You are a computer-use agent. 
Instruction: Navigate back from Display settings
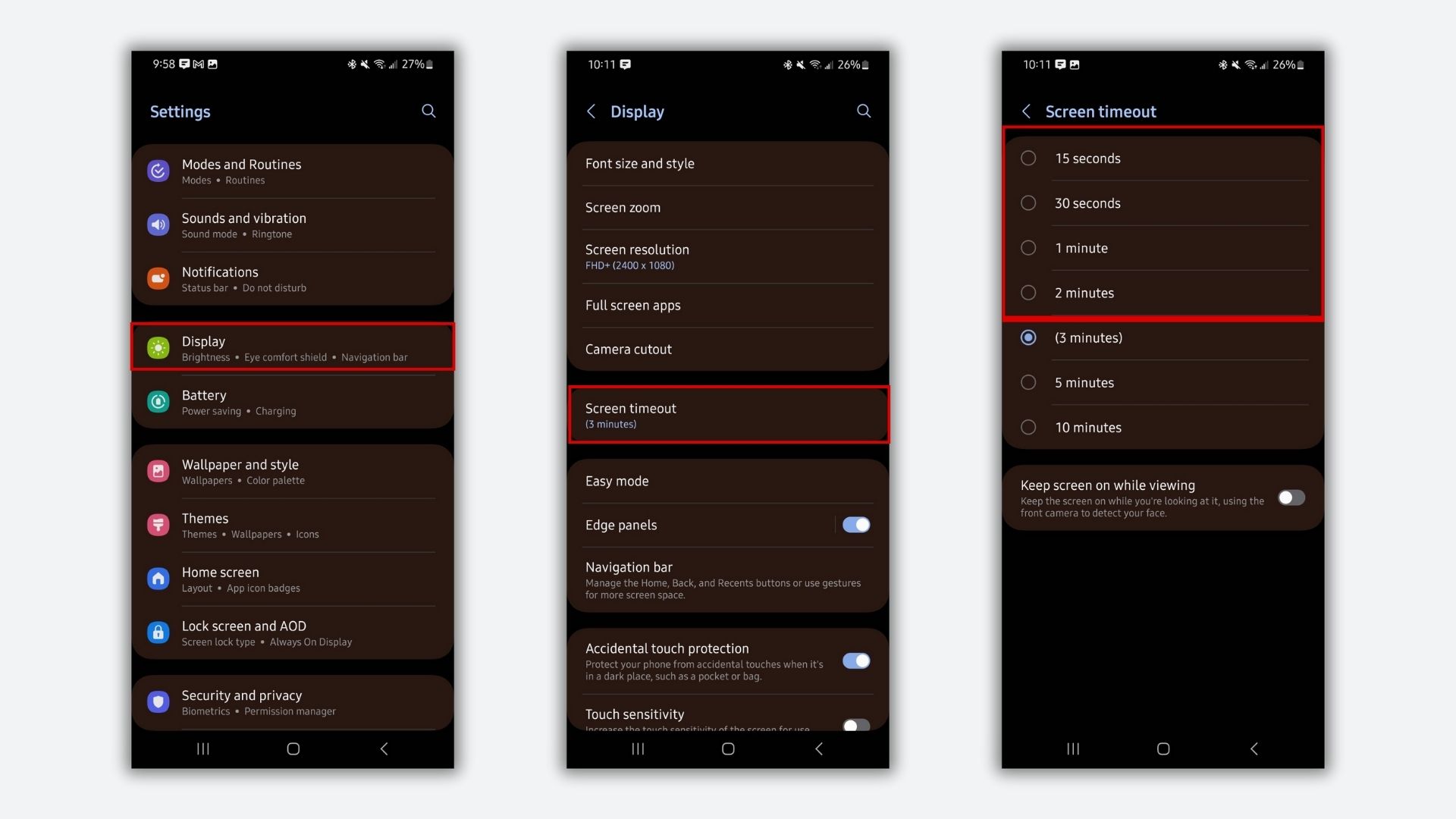click(x=591, y=111)
